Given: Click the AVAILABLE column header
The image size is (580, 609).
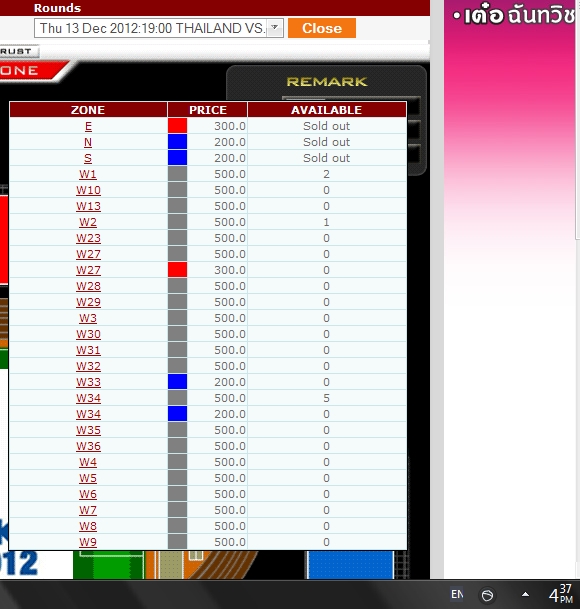Looking at the screenshot, I should pyautogui.click(x=327, y=110).
